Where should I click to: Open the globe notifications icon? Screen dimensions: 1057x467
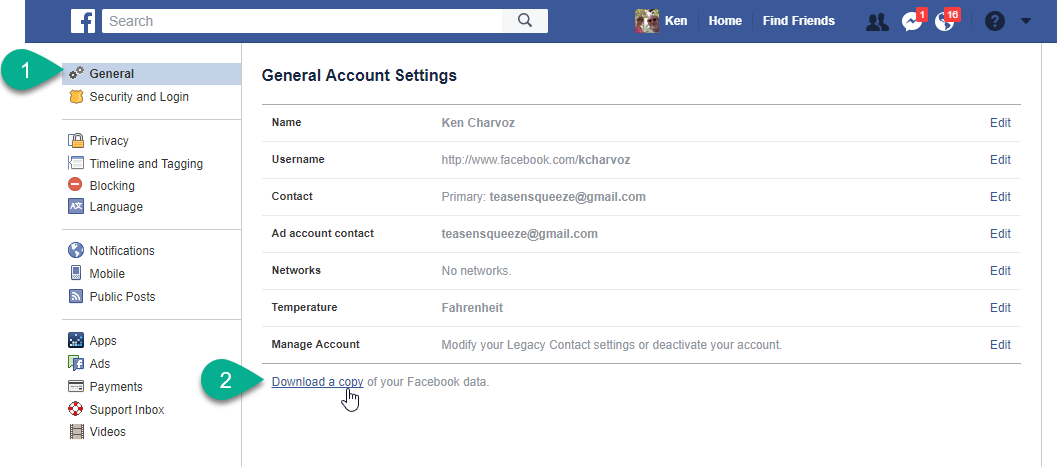945,22
